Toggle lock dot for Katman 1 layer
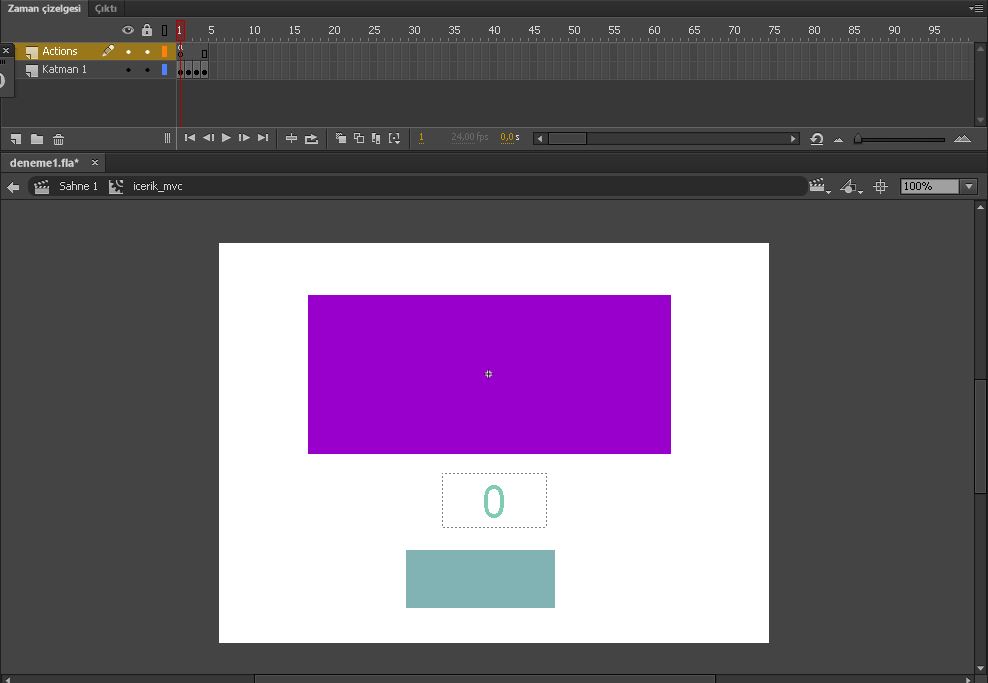The height and width of the screenshot is (683, 988). (147, 70)
